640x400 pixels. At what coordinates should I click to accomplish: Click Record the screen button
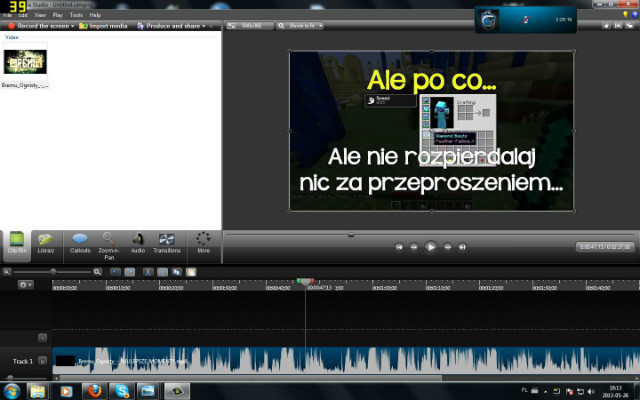38,26
